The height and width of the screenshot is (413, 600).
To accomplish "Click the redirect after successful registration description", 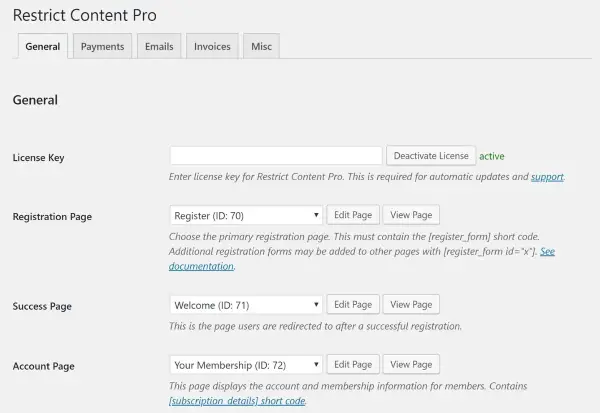I will click(315, 326).
